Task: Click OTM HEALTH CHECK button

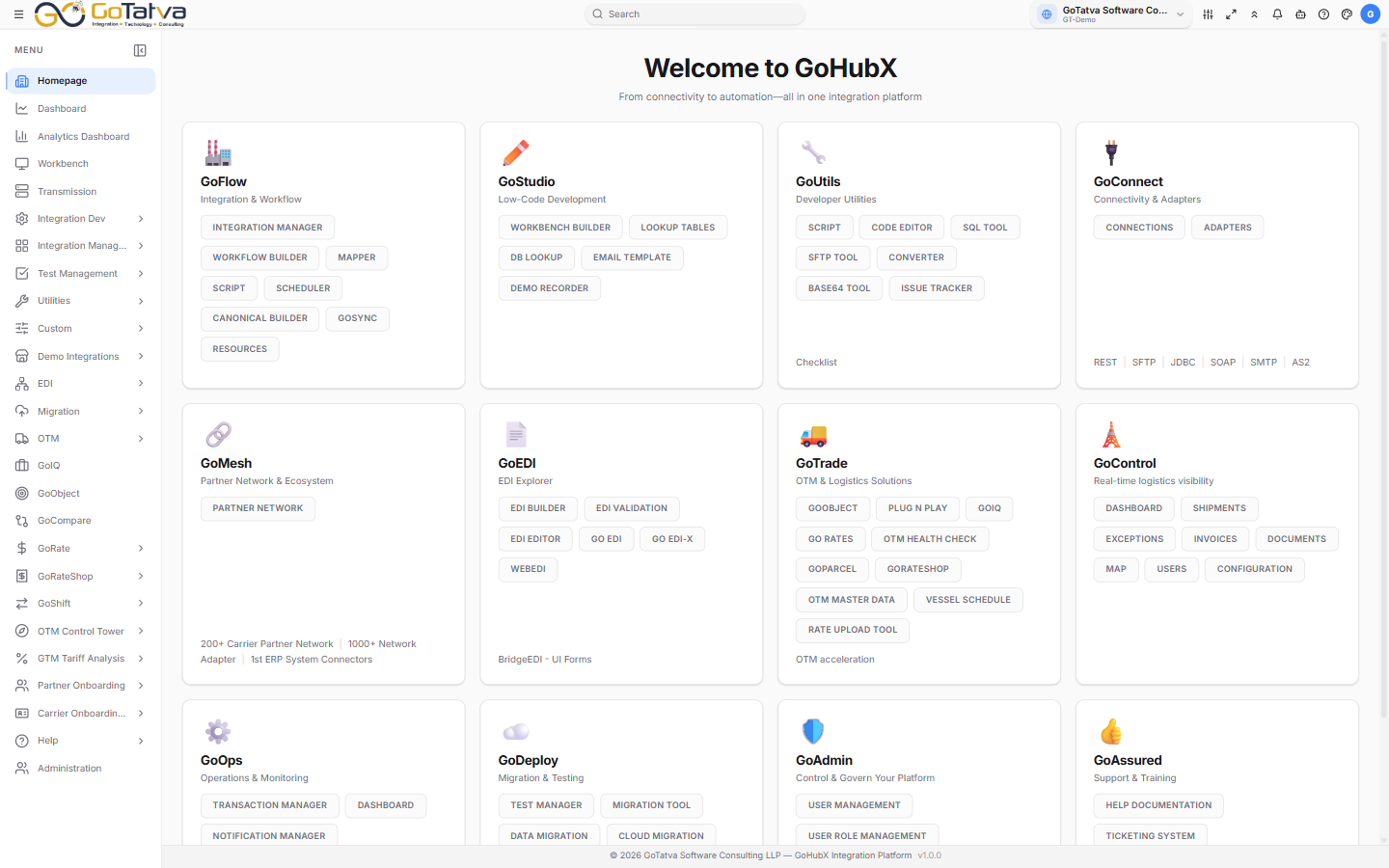Action: tap(930, 539)
